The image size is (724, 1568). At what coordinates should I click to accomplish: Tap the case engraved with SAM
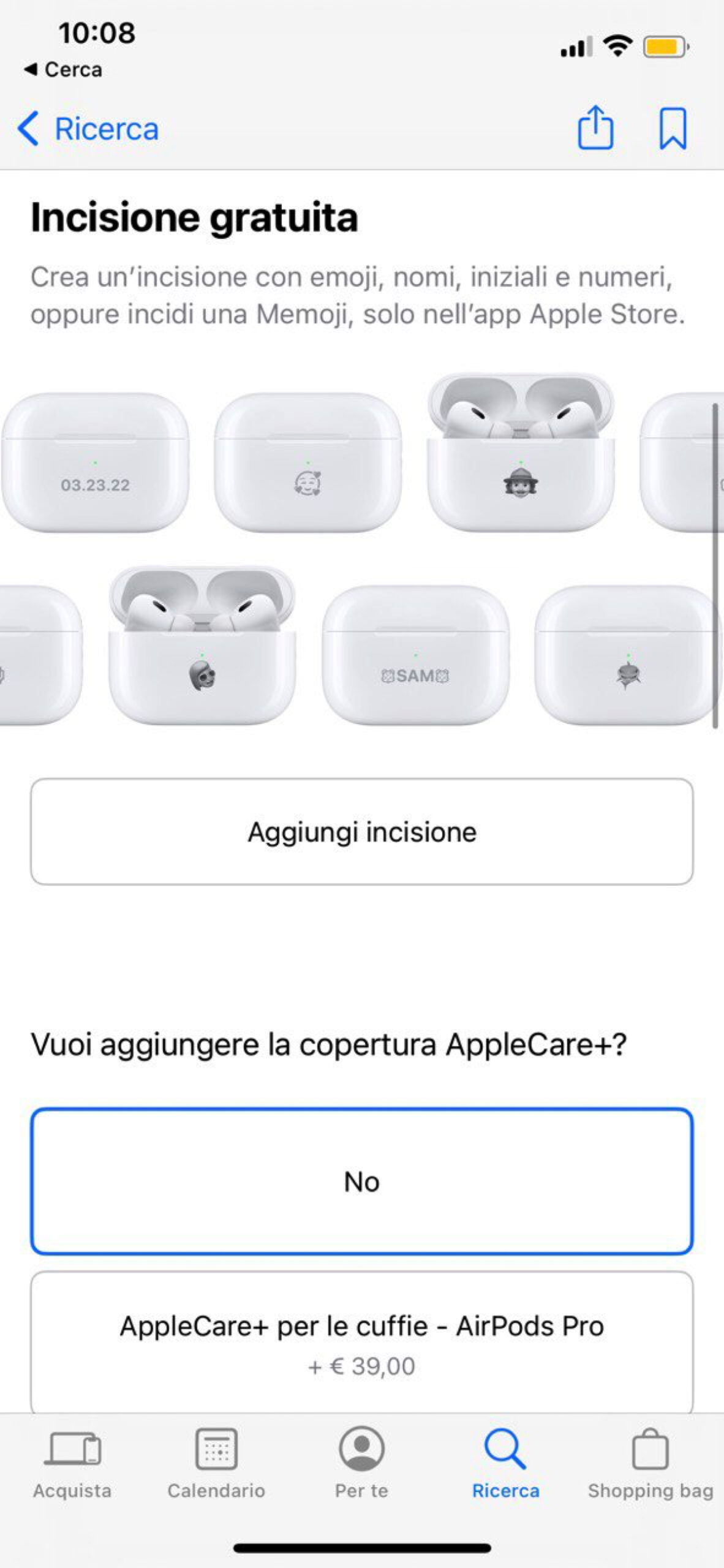coord(415,655)
